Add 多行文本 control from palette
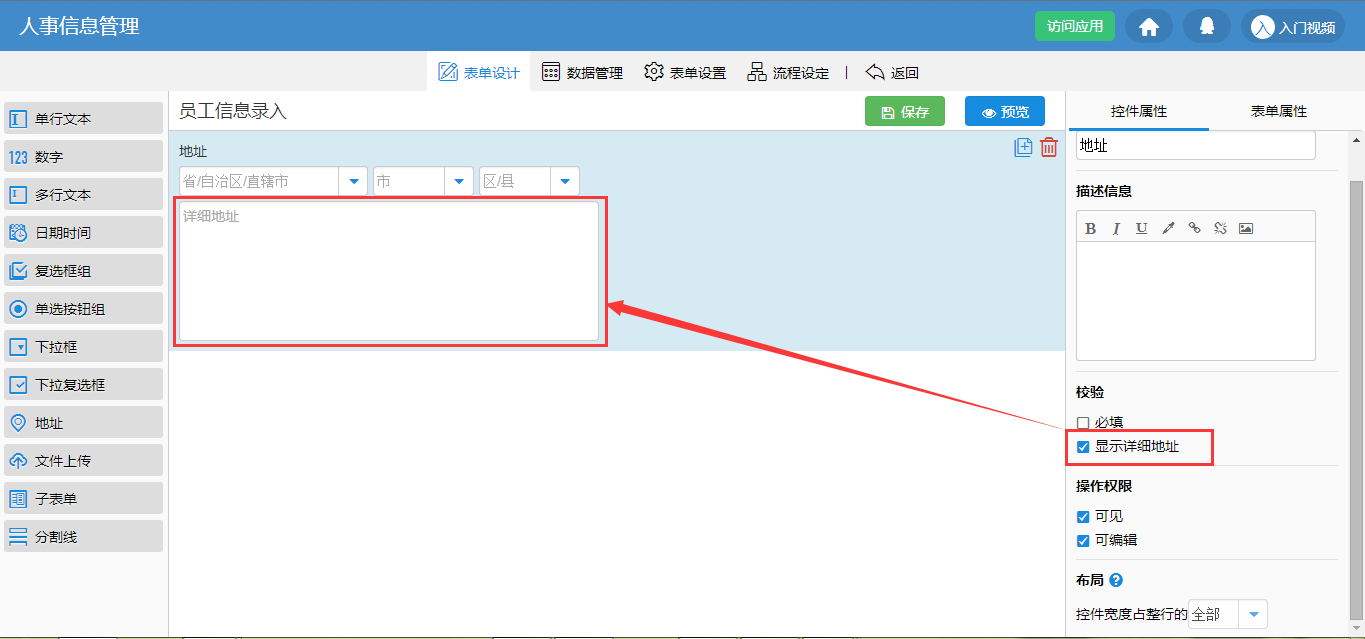1365x639 pixels. [84, 194]
